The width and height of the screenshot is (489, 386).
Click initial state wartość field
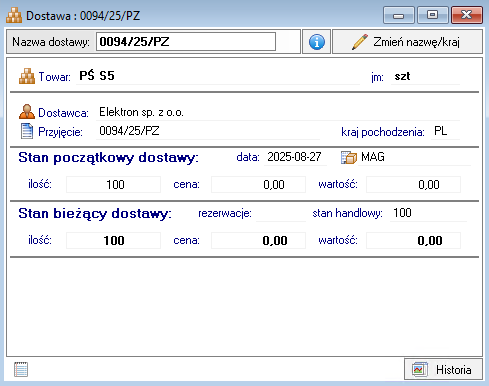[x=413, y=184]
